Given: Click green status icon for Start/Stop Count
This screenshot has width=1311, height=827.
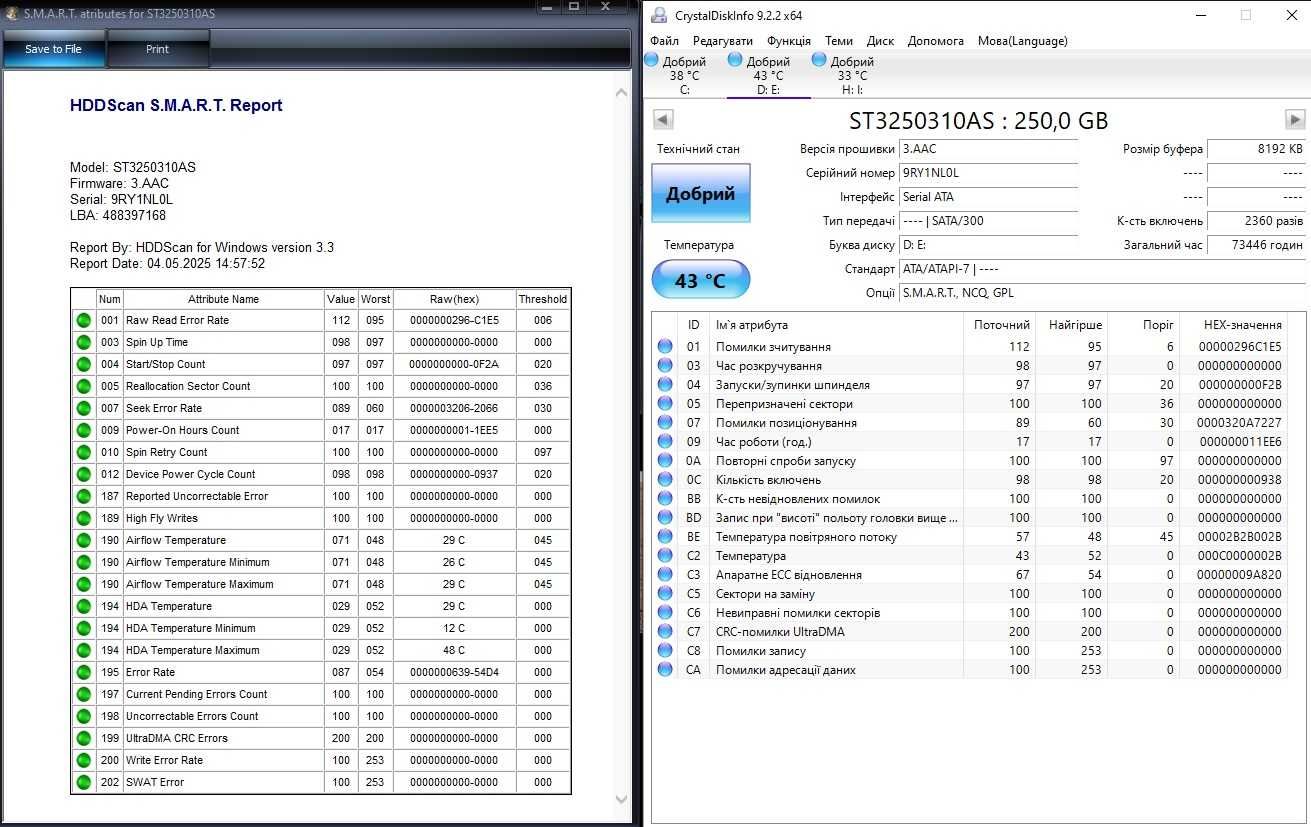Looking at the screenshot, I should pos(83,364).
